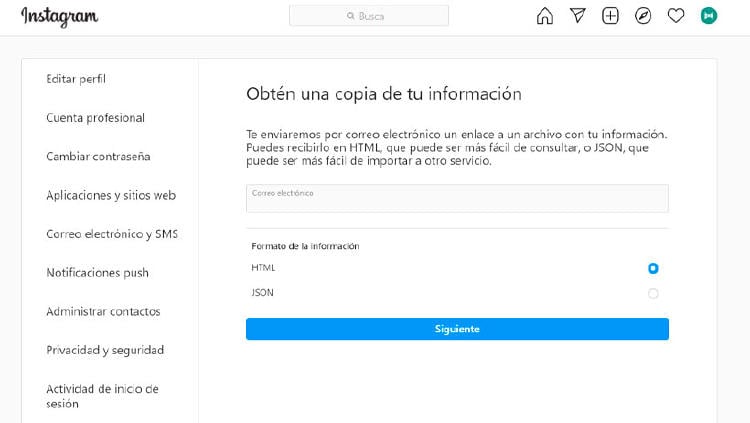The width and height of the screenshot is (750, 423).
Task: Go to Cambiar contraseña
Action: 98,156
